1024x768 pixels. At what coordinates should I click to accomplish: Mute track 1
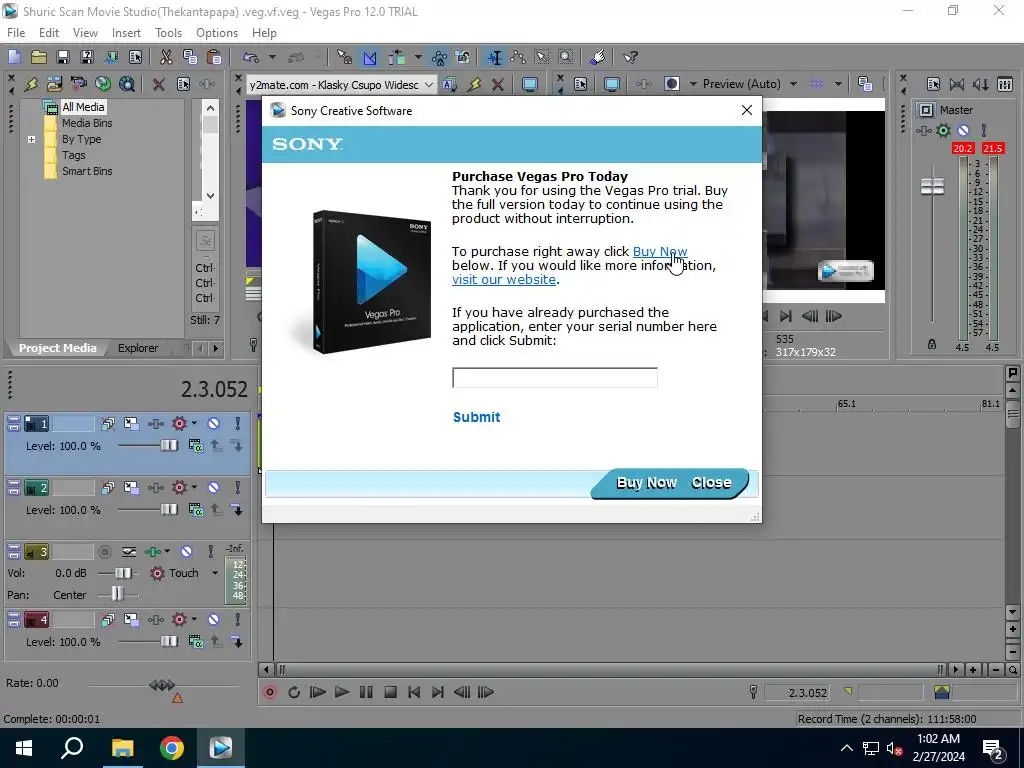click(214, 424)
